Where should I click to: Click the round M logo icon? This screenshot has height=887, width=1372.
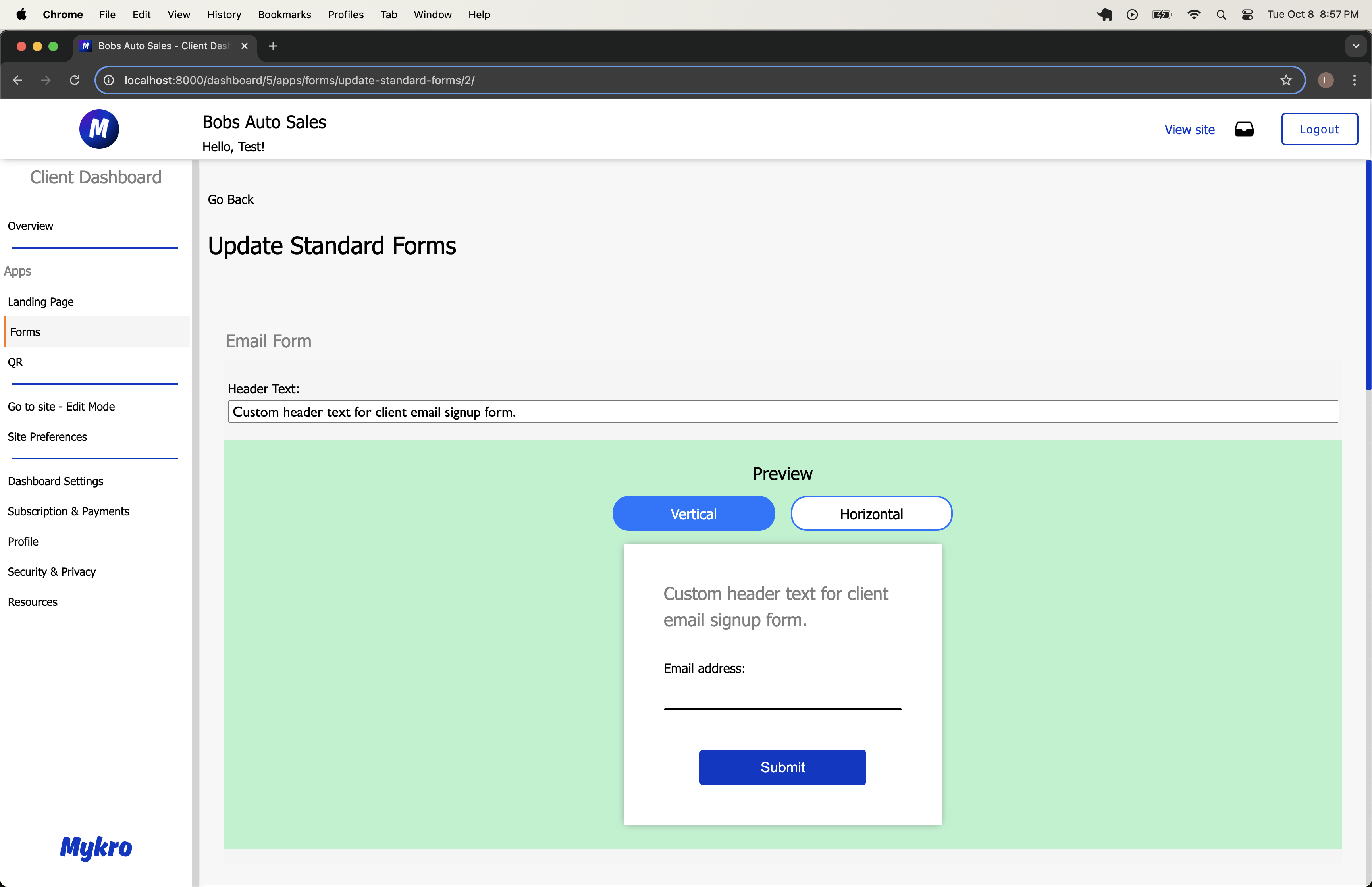99,129
